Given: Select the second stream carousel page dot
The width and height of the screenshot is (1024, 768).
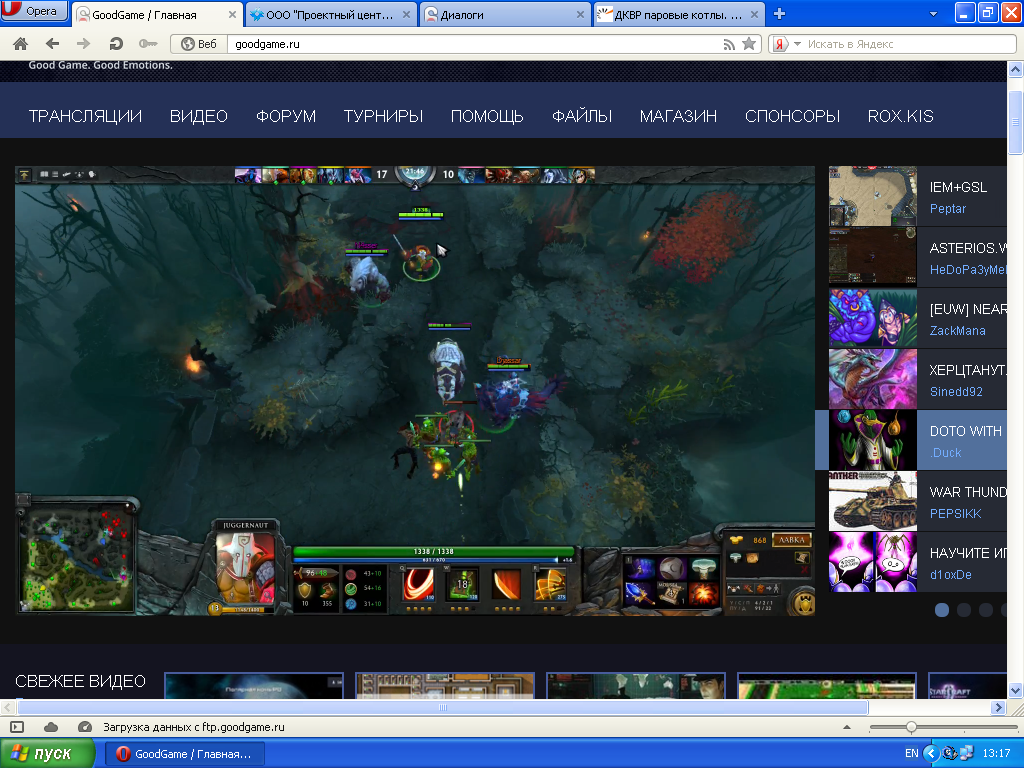Looking at the screenshot, I should point(964,610).
